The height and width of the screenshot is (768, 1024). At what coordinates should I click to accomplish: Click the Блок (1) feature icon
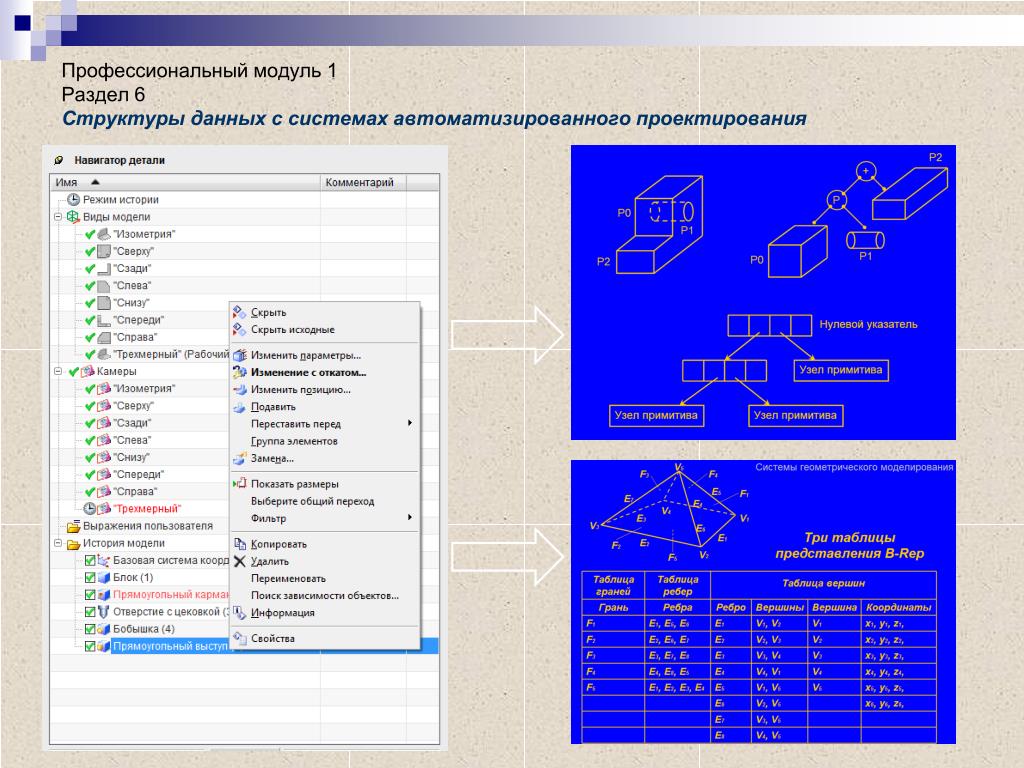click(x=104, y=577)
